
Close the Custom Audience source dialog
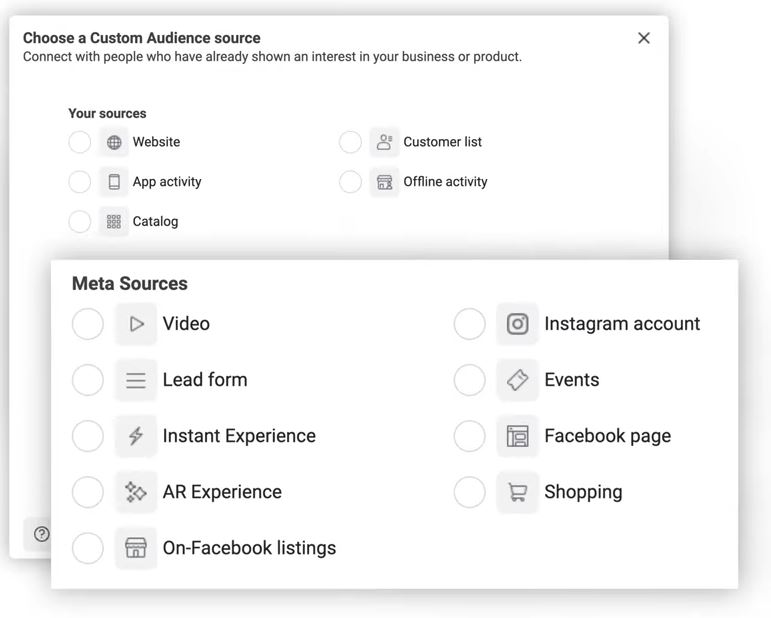644,38
